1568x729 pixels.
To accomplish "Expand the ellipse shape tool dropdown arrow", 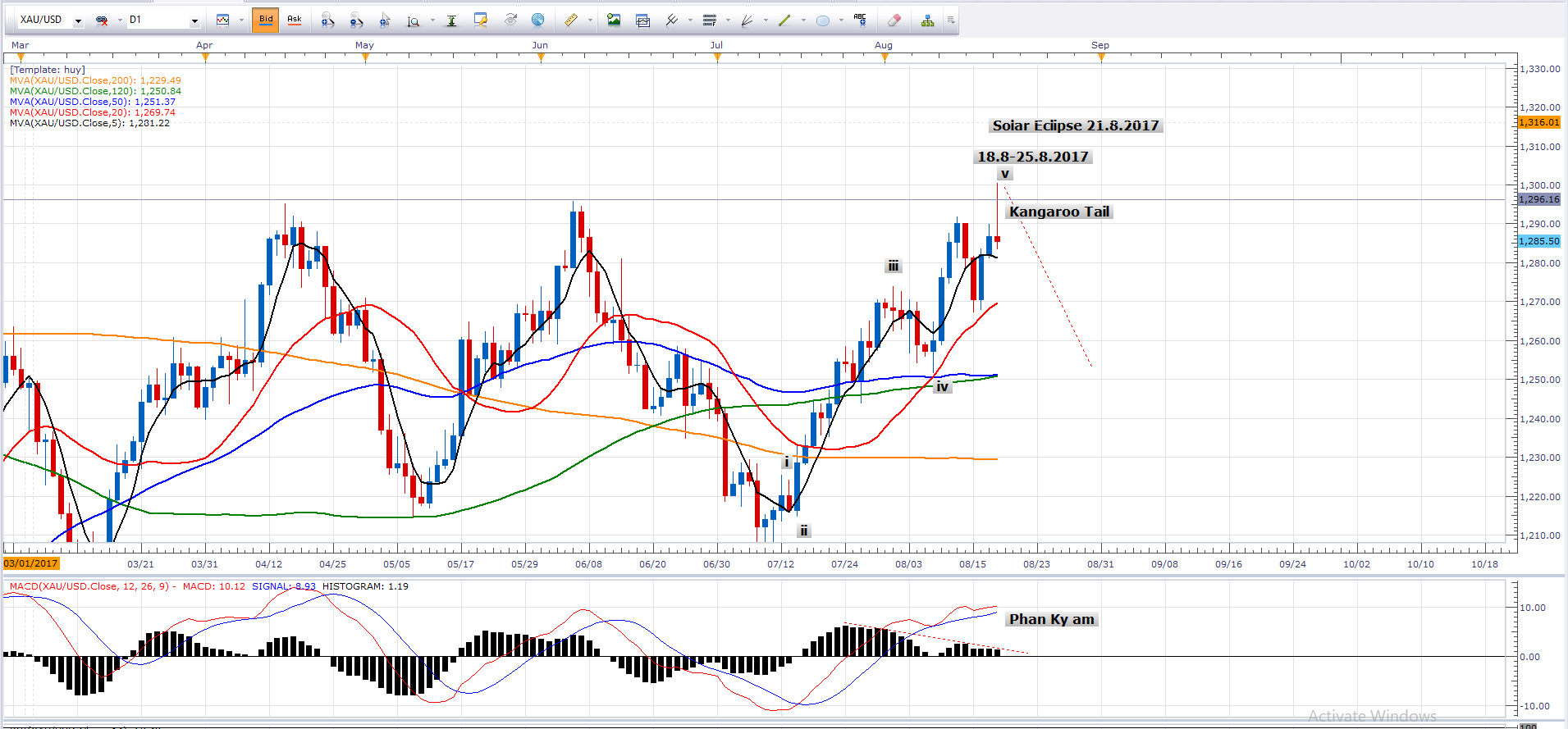I will 841,21.
